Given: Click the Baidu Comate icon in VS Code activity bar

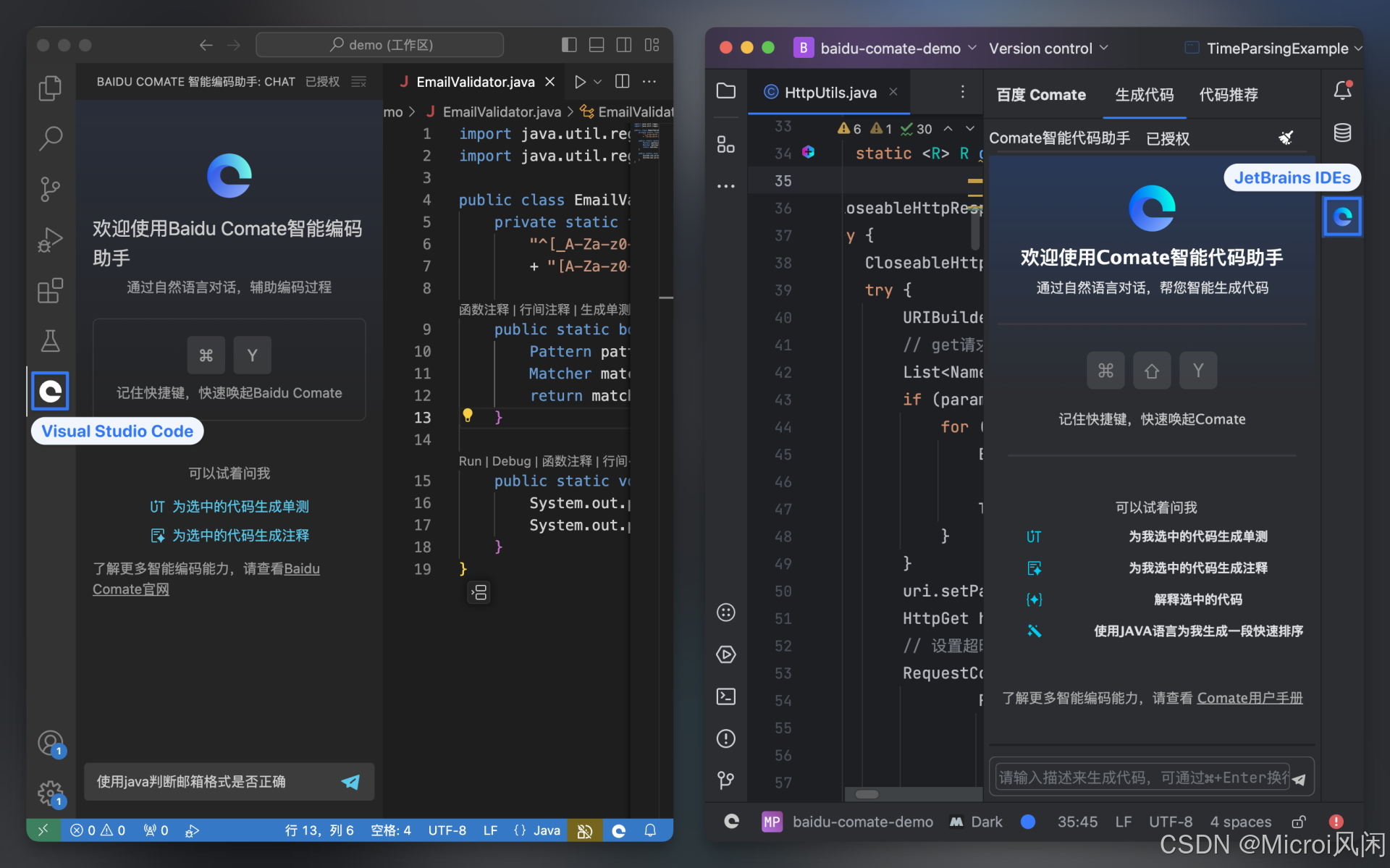Looking at the screenshot, I should click(x=50, y=392).
